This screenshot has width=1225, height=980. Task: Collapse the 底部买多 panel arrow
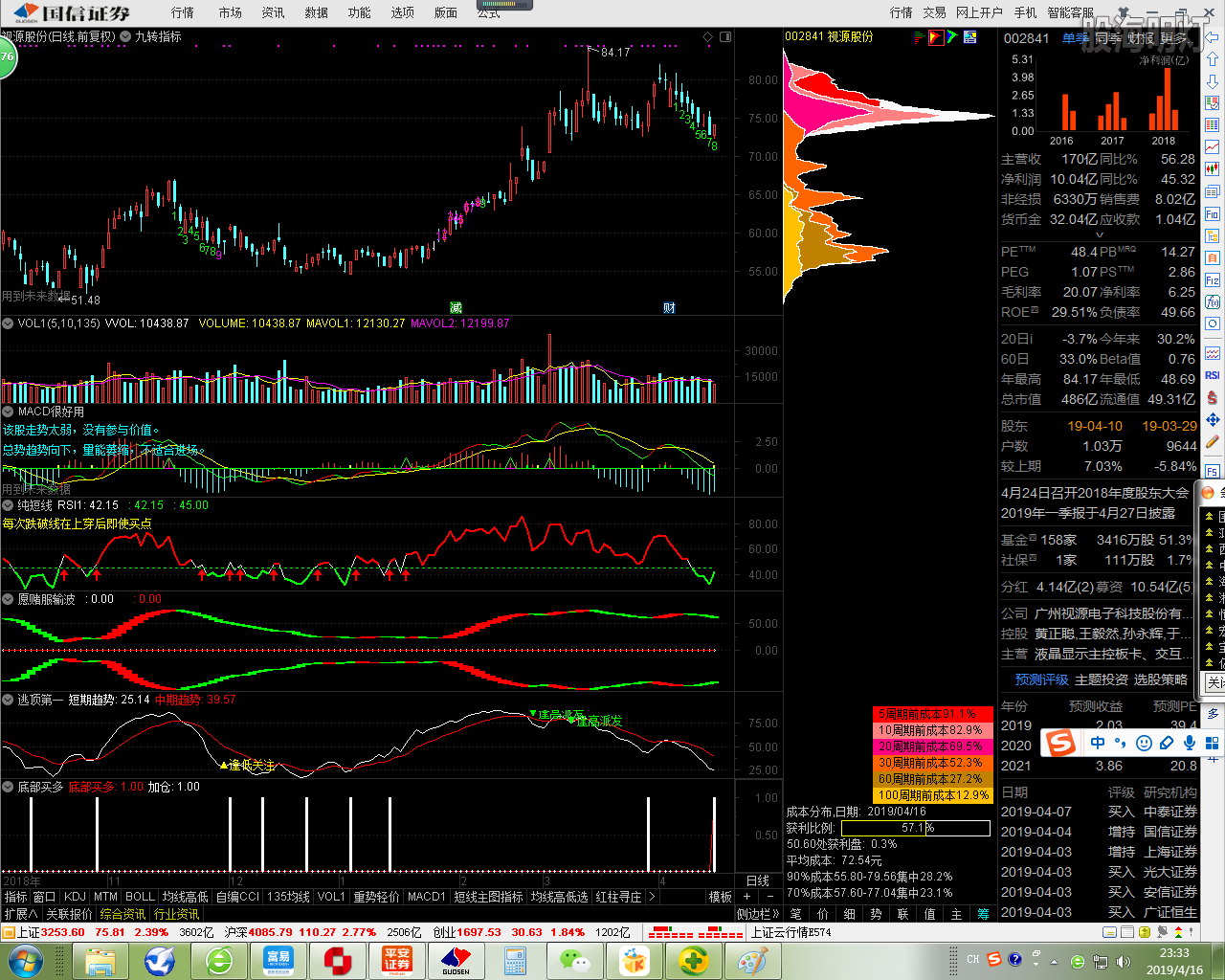(x=8, y=787)
